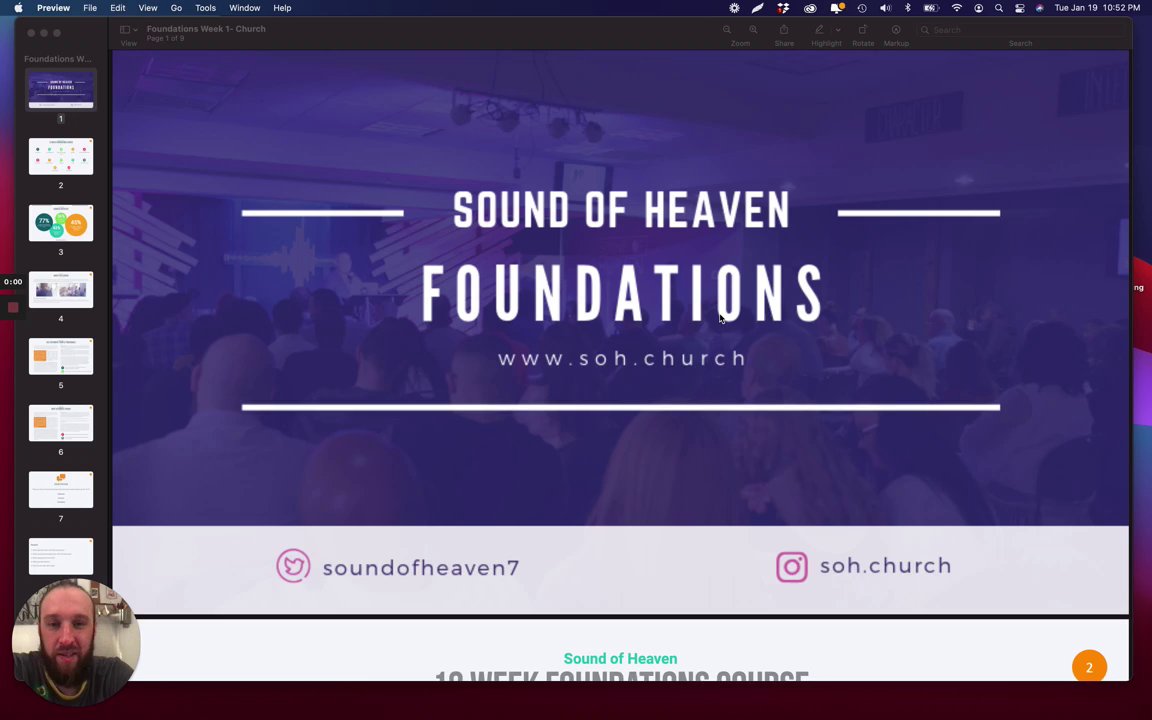Click the Twitter icon beside soundofheaven7

point(293,566)
